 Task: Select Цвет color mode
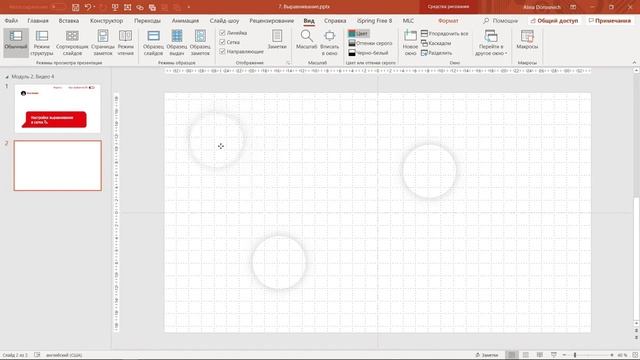358,33
